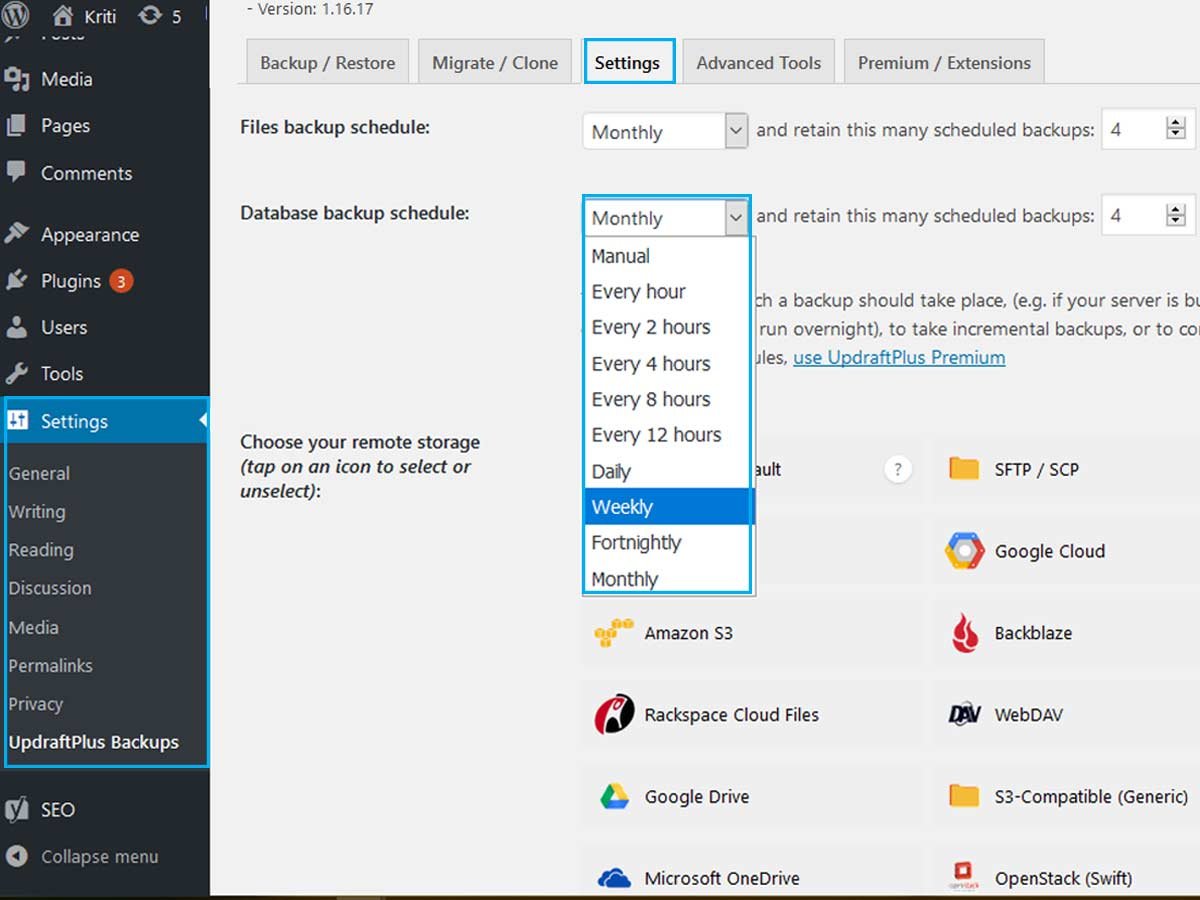The image size is (1200, 900).
Task: Open Reading settings submenu item
Action: point(41,550)
